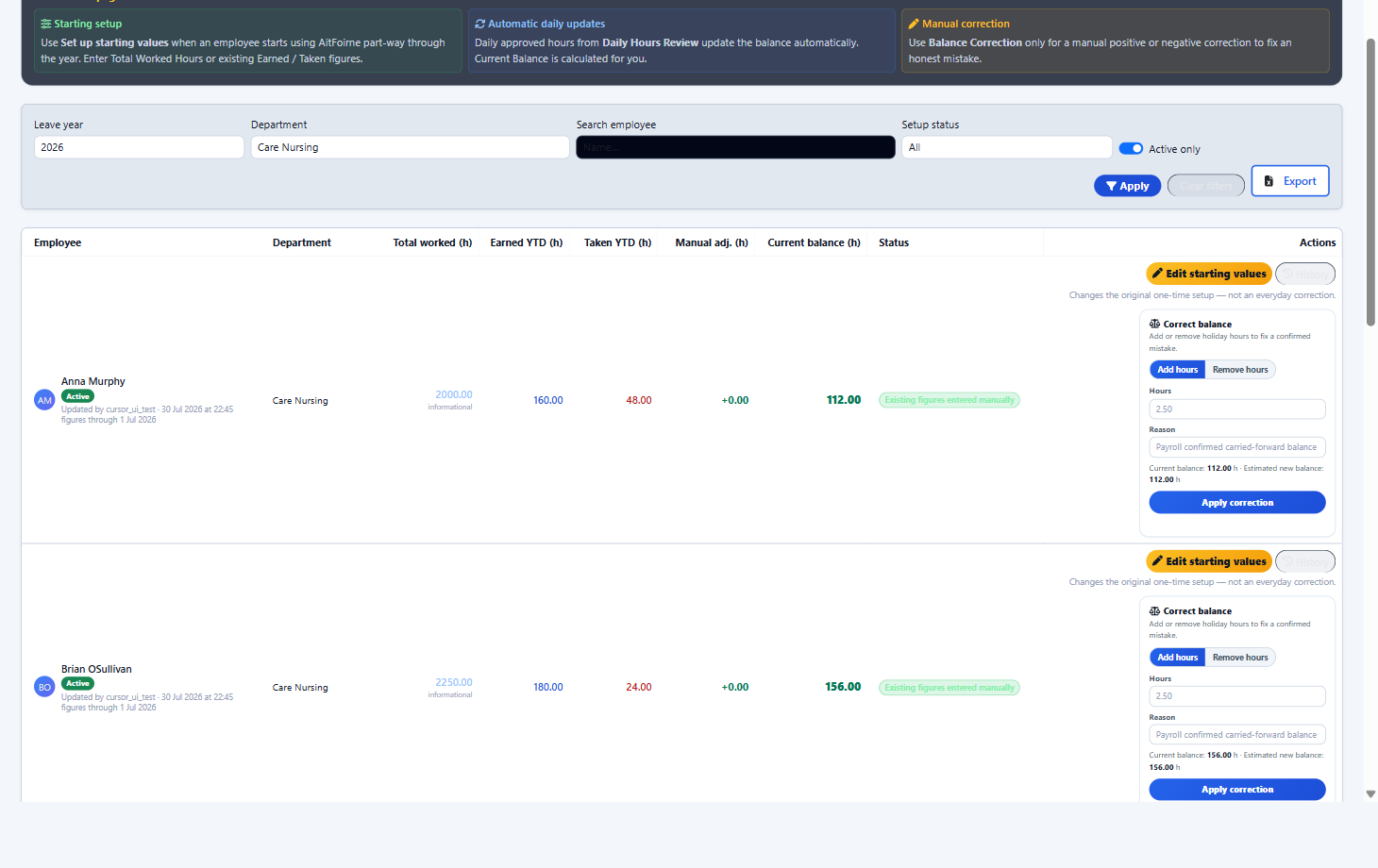Click the vertical page scrollbar thumb
This screenshot has height=868, width=1378.
point(1370,183)
